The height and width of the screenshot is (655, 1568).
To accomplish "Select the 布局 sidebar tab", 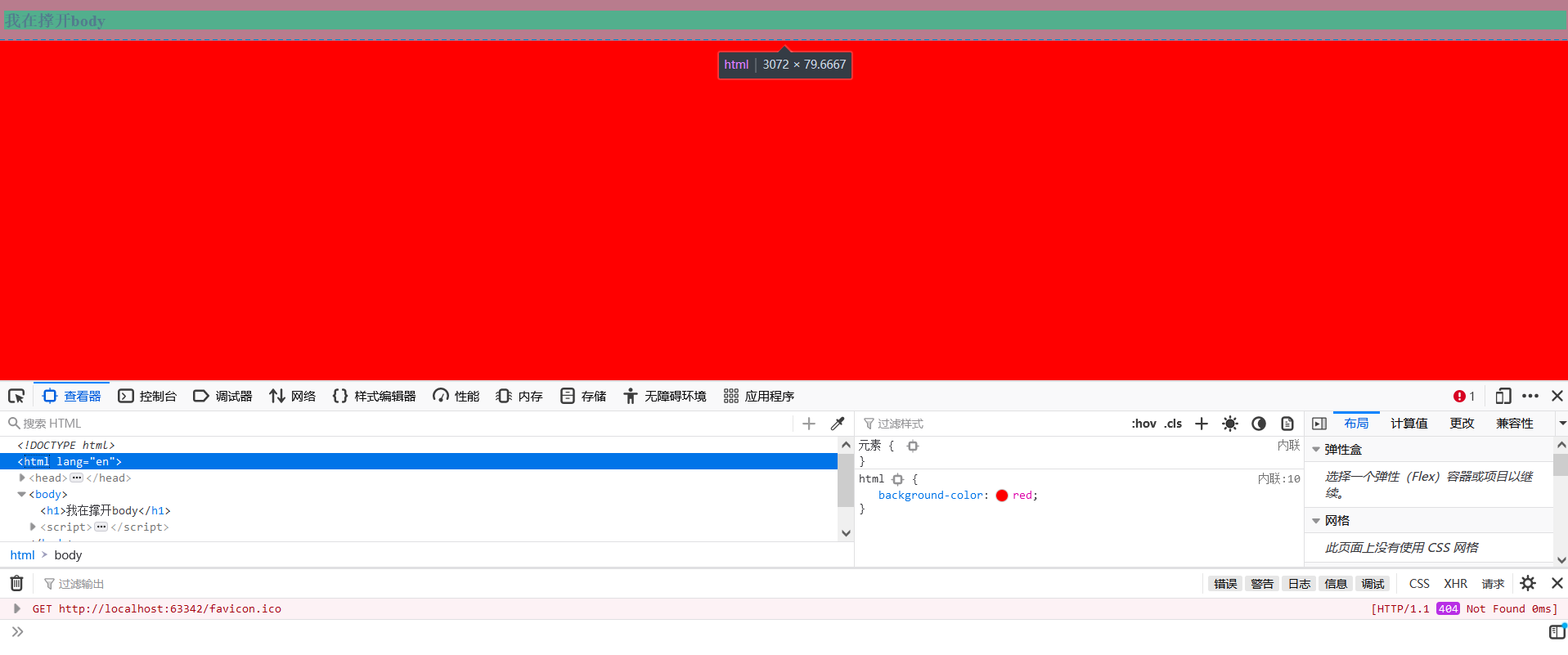I will tap(1356, 424).
